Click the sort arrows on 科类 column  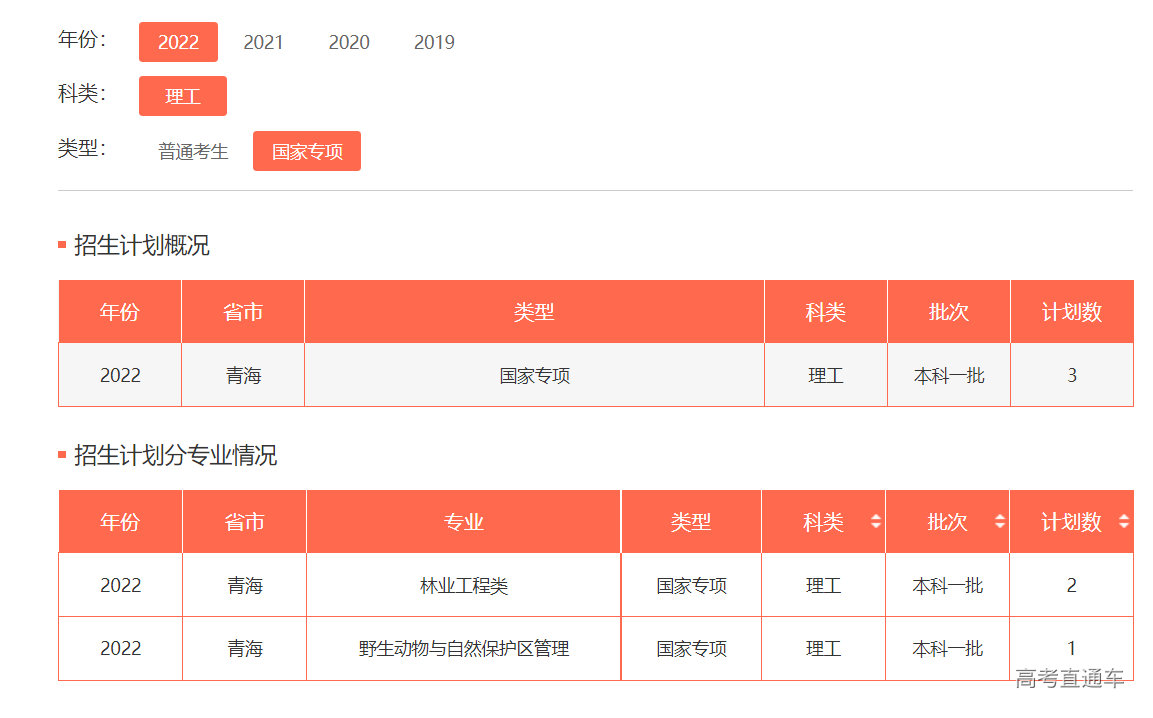pyautogui.click(x=876, y=522)
